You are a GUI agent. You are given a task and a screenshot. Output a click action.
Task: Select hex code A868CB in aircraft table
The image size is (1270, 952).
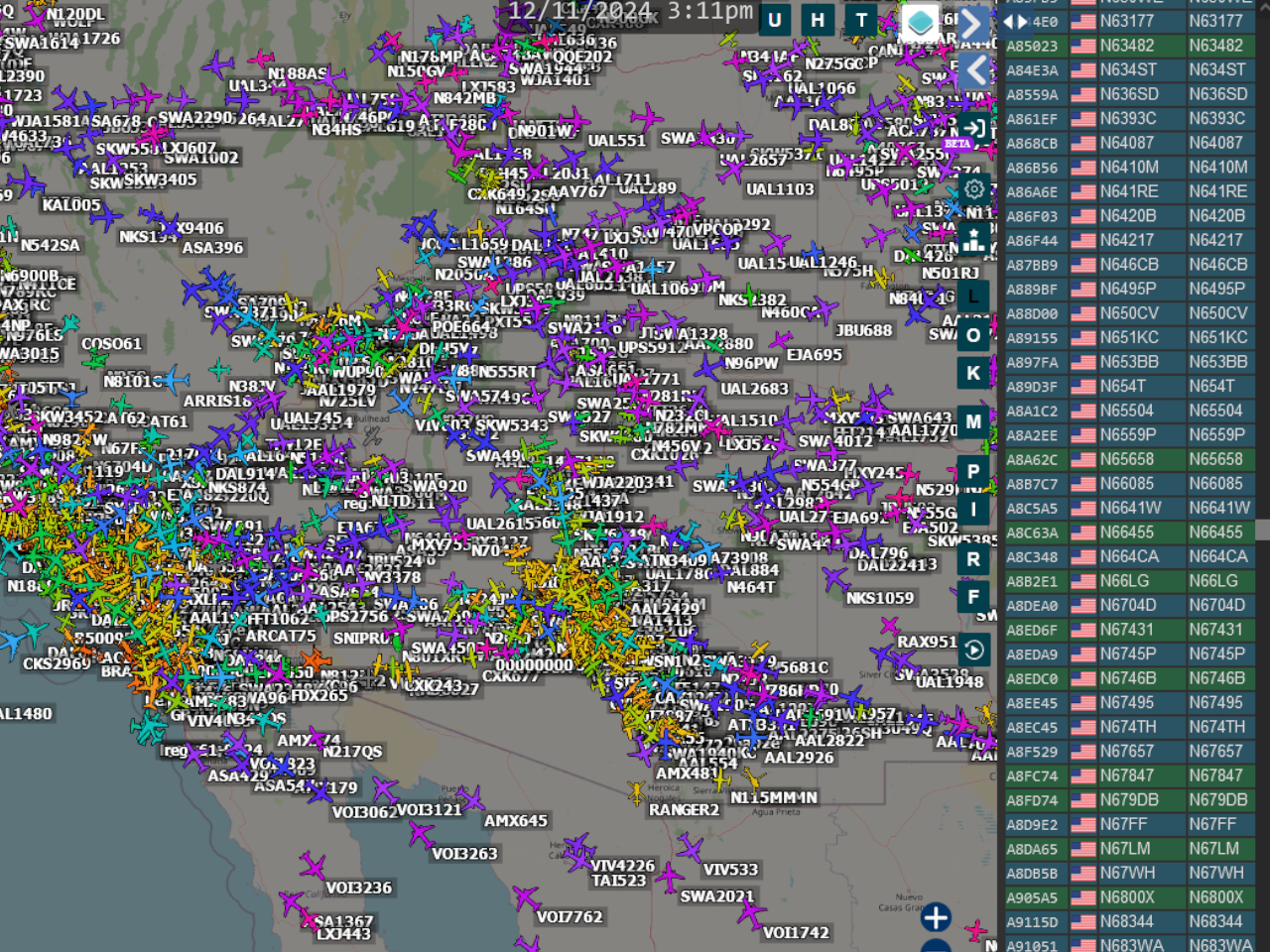tap(1032, 144)
